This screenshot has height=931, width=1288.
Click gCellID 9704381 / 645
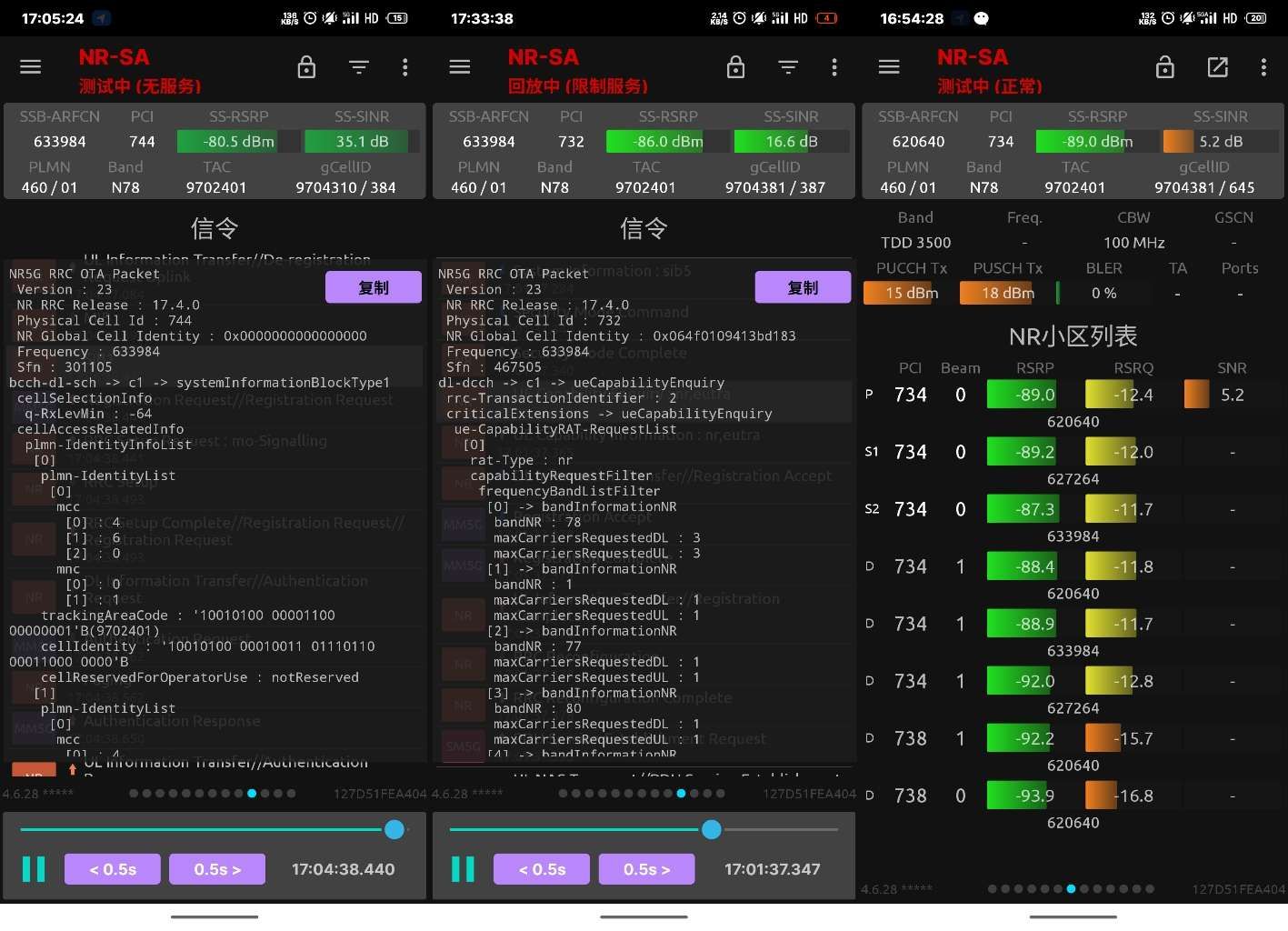[1204, 187]
